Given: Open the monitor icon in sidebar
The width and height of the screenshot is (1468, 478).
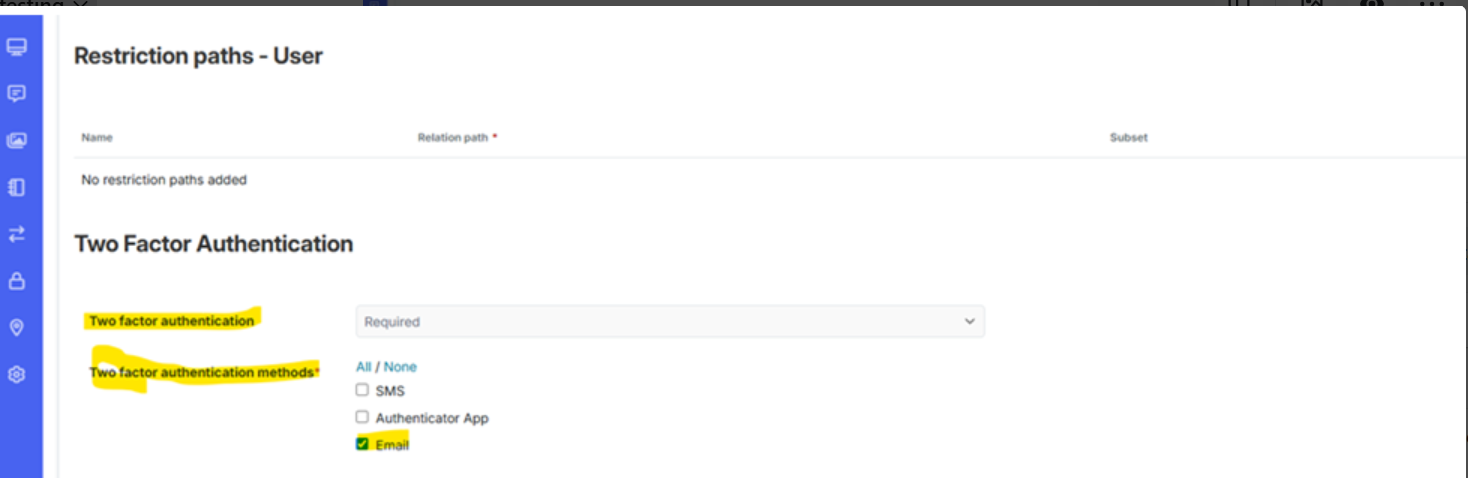Looking at the screenshot, I should [17, 47].
